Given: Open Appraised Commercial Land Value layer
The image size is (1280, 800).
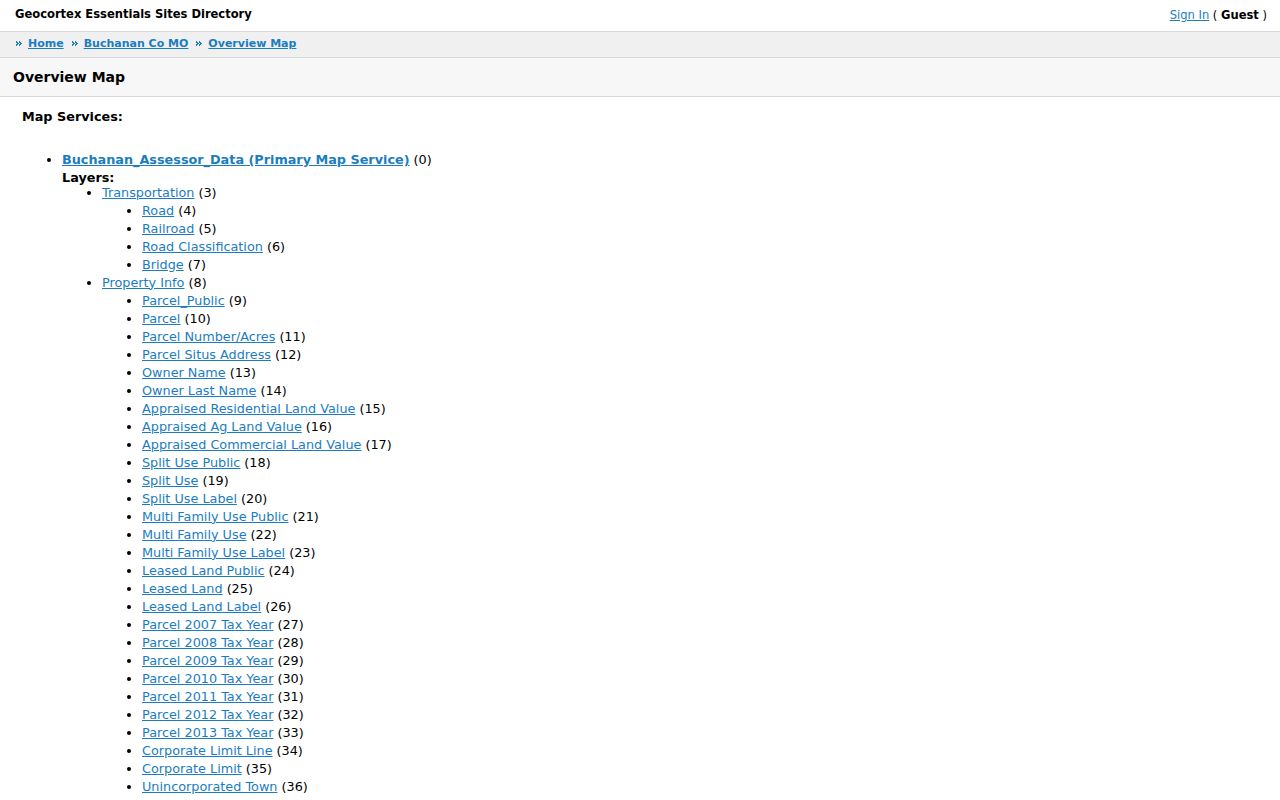Looking at the screenshot, I should click(x=252, y=445).
